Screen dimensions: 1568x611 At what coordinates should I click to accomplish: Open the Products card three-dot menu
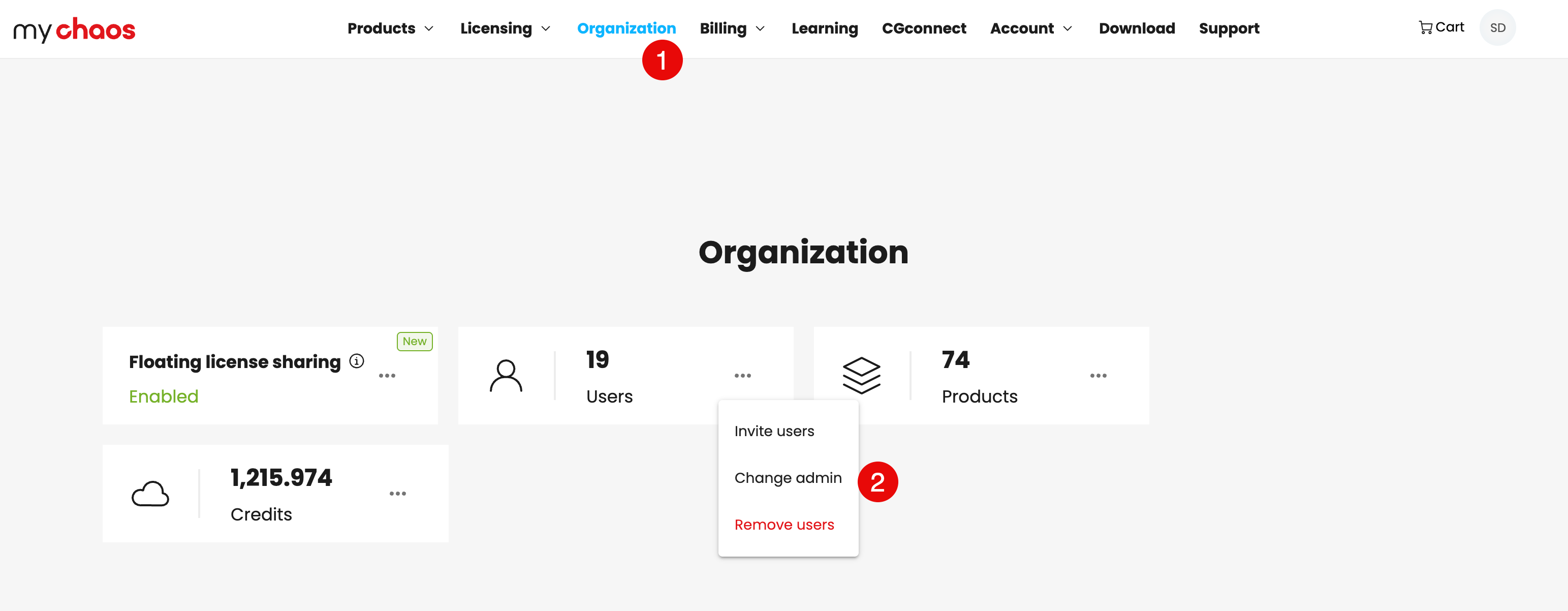1097,376
